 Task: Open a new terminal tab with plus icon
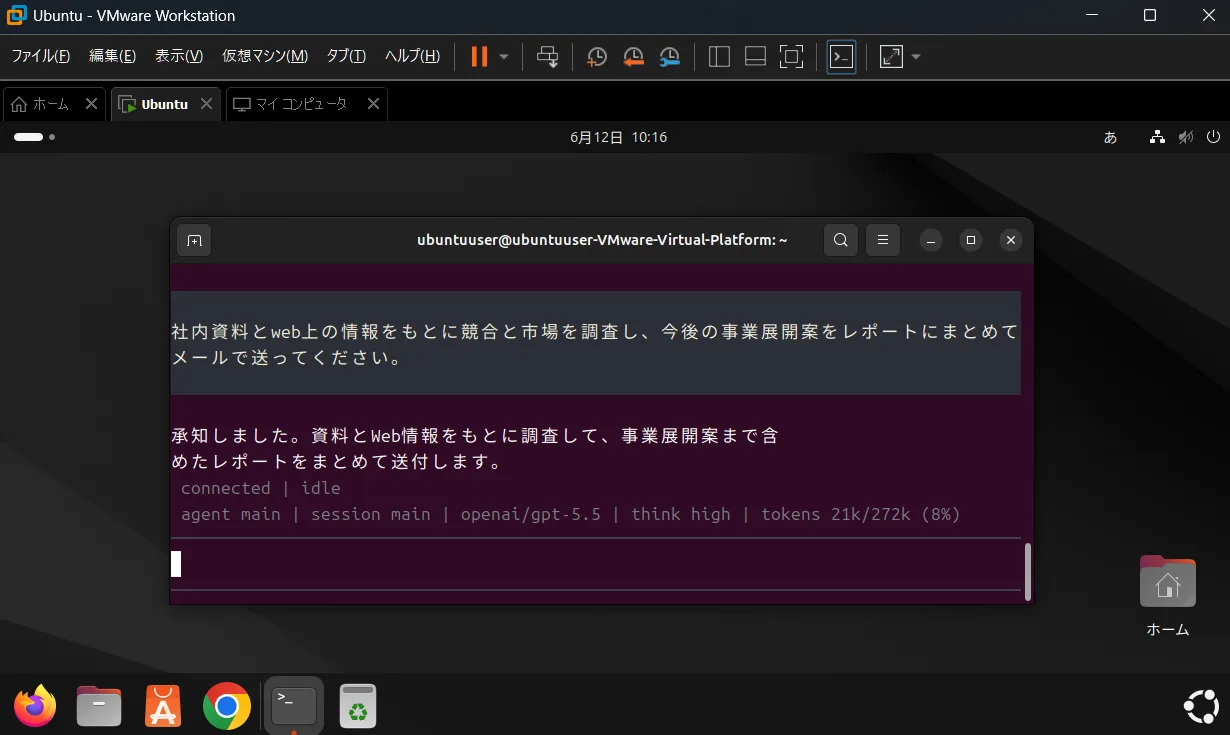click(194, 240)
